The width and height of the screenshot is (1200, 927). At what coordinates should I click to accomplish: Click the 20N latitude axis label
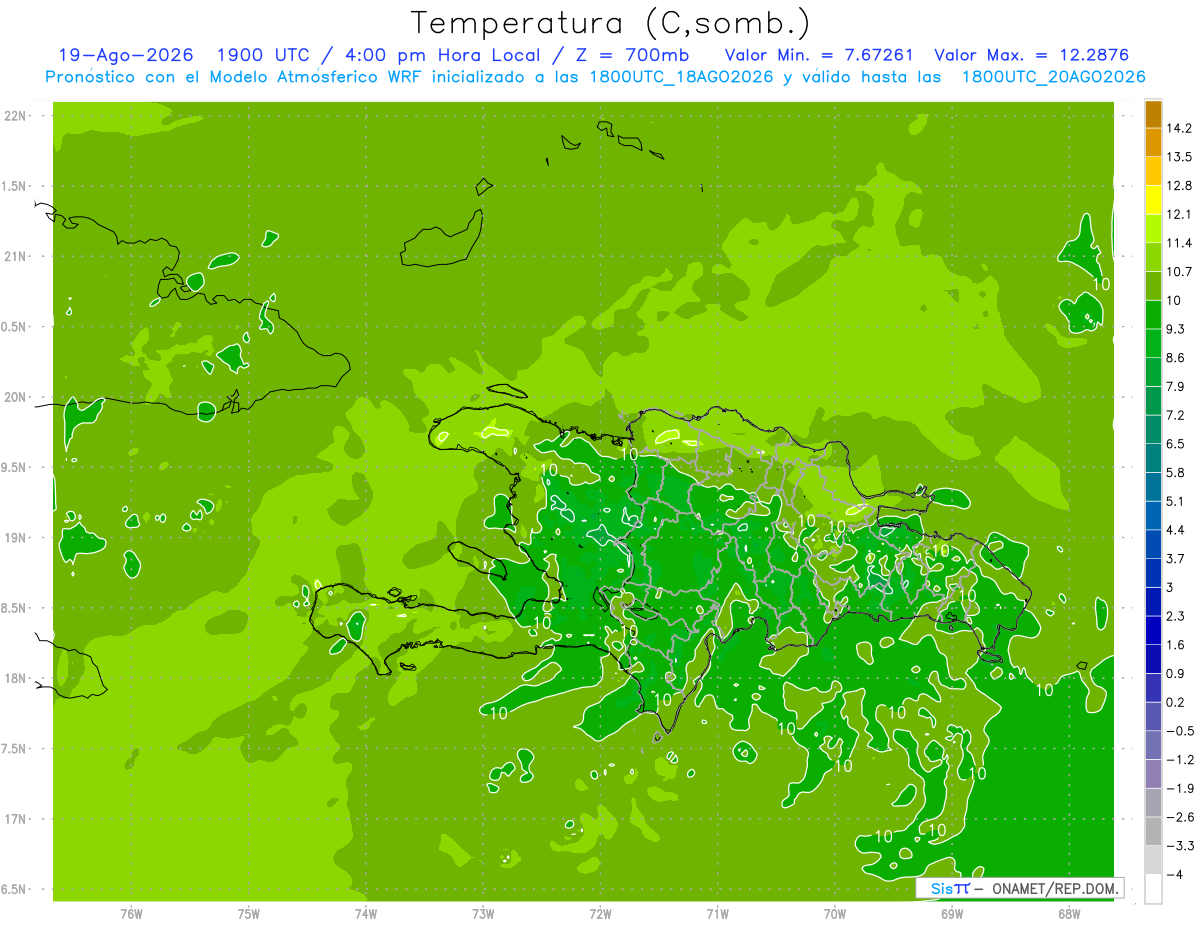click(x=15, y=397)
